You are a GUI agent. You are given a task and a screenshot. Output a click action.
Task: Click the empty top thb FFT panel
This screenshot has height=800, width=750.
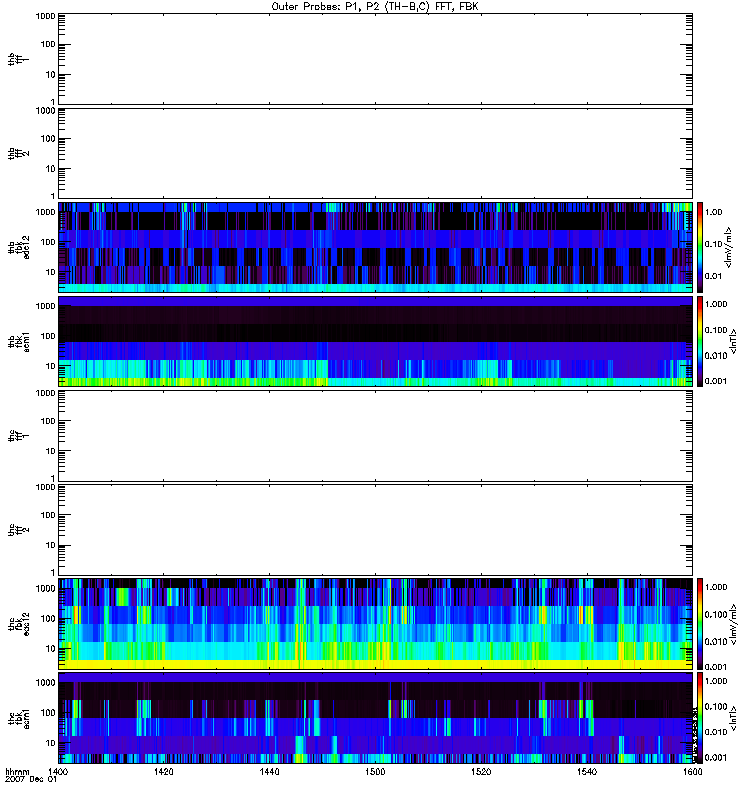374,58
